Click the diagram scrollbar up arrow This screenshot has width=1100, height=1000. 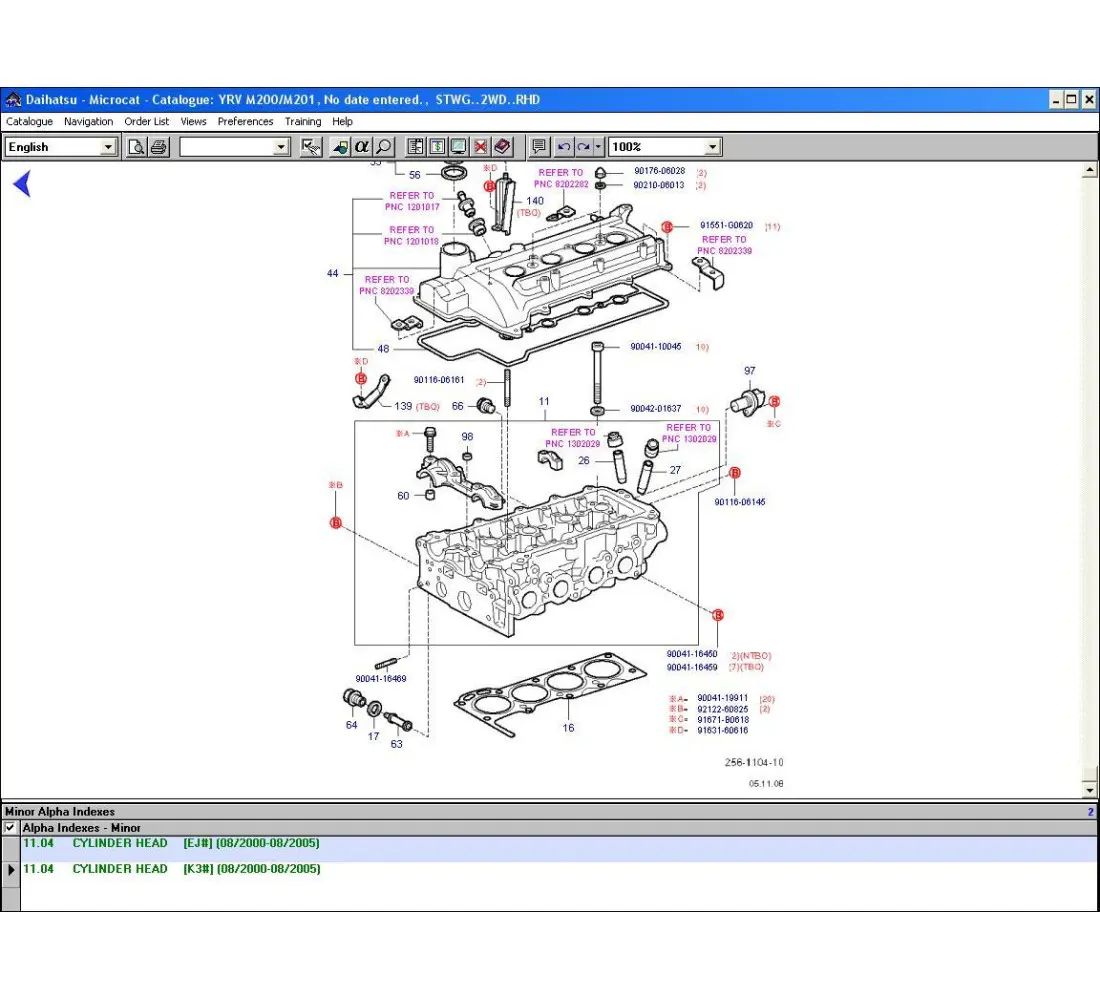[1089, 170]
